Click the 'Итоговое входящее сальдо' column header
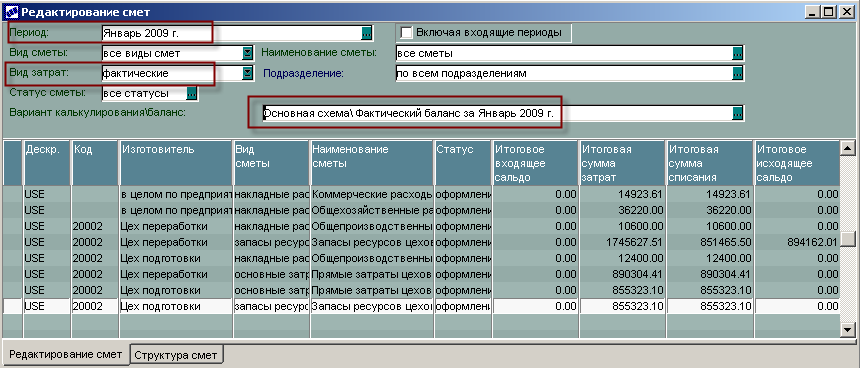 click(535, 163)
